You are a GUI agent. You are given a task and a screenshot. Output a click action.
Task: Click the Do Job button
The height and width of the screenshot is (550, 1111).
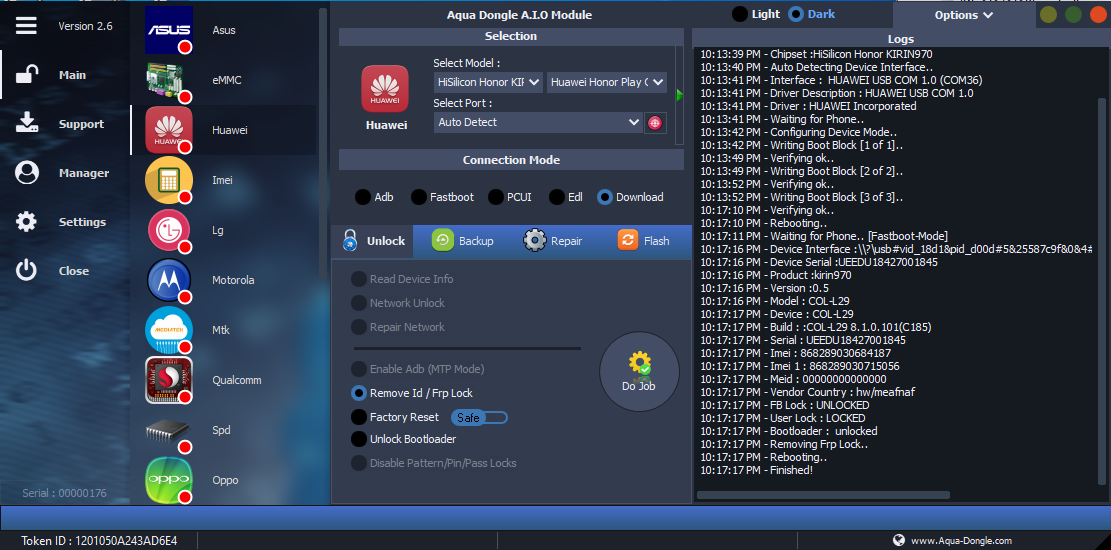(x=639, y=371)
